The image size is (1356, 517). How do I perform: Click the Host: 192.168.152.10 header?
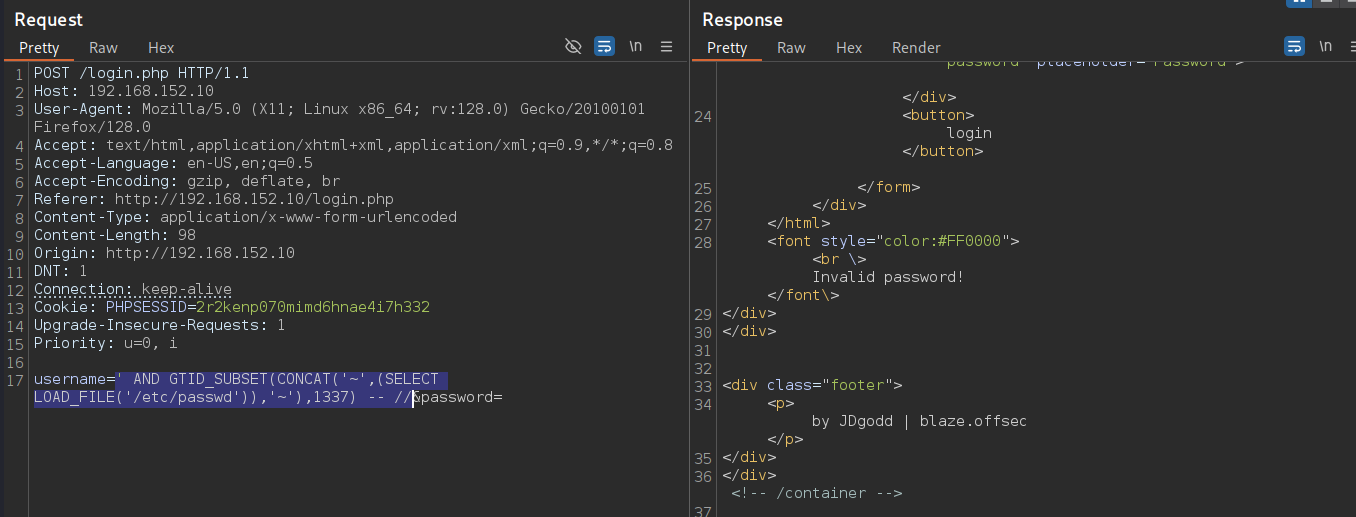tap(124, 91)
